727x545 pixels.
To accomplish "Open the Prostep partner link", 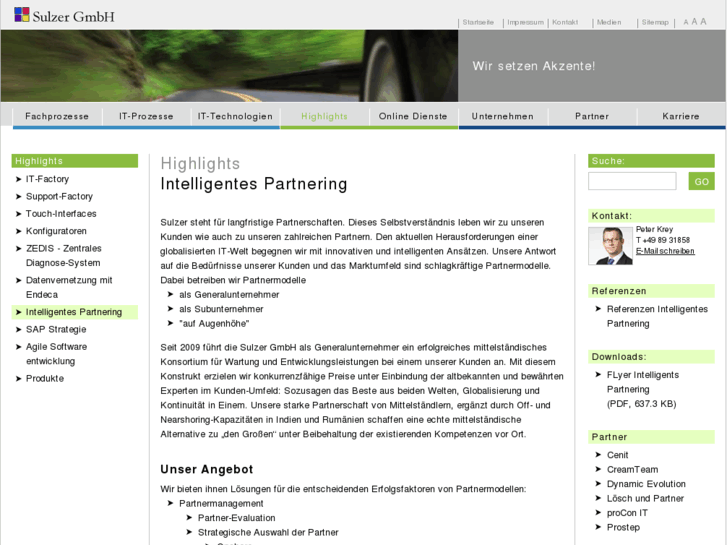I will [623, 527].
